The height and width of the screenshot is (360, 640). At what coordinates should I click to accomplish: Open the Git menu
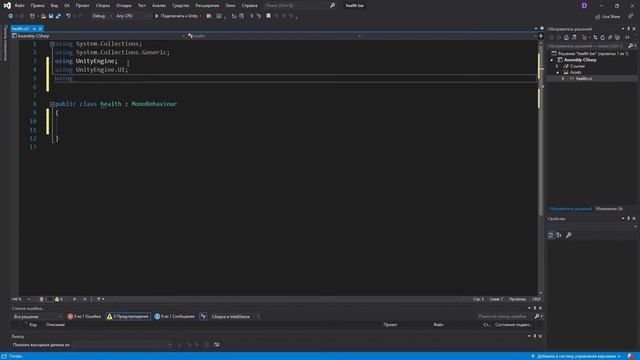click(67, 6)
